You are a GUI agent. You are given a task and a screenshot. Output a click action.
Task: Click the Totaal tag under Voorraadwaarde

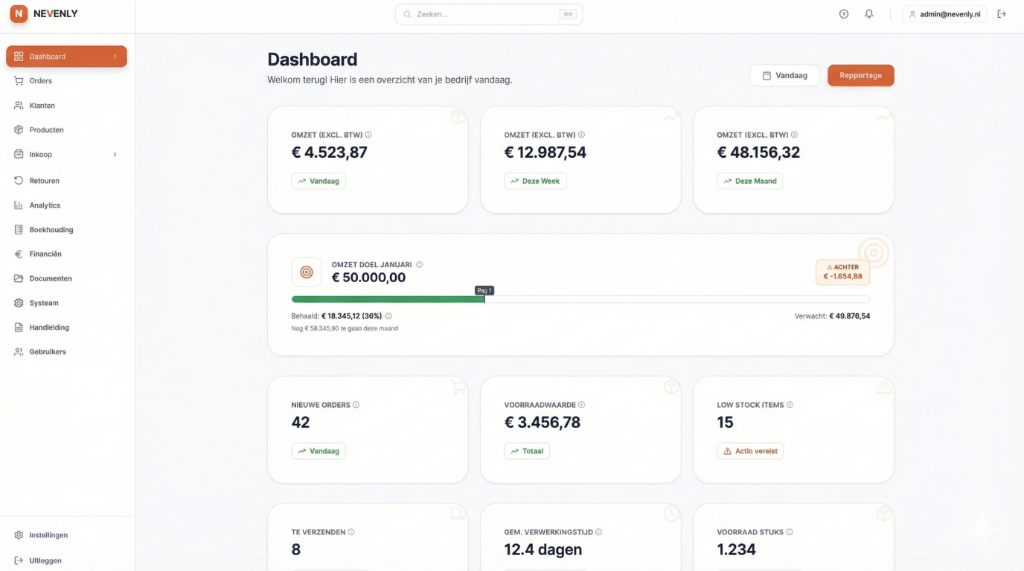click(x=527, y=451)
